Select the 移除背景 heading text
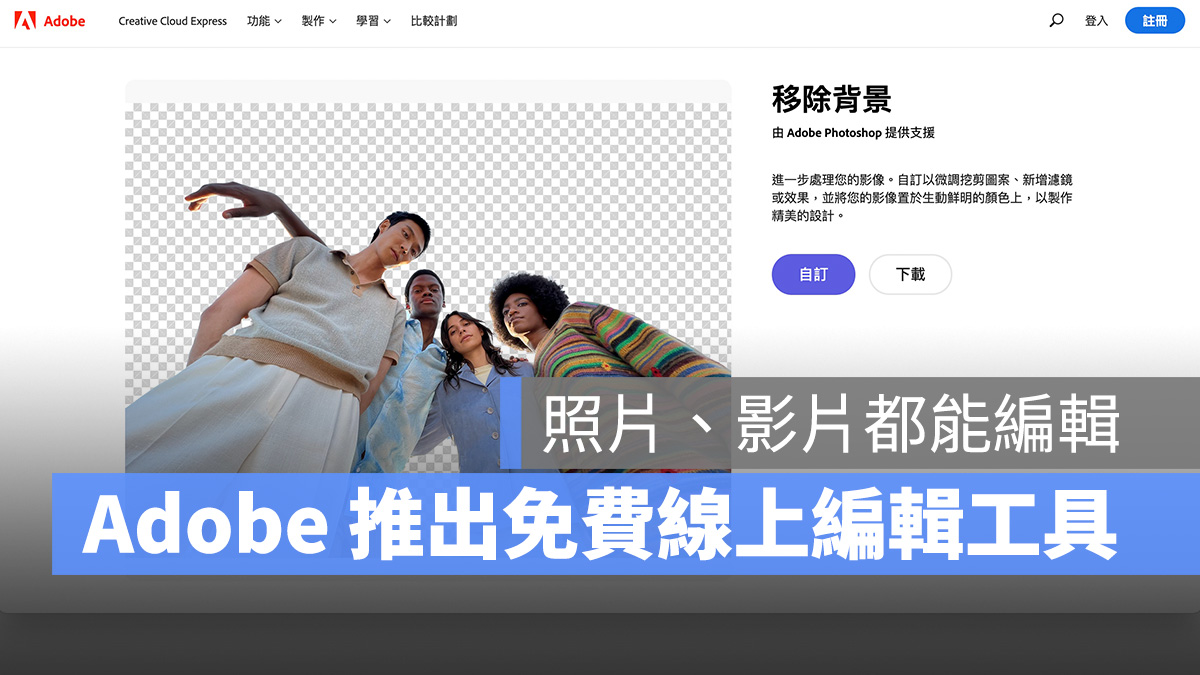The image size is (1200, 675). click(x=831, y=99)
